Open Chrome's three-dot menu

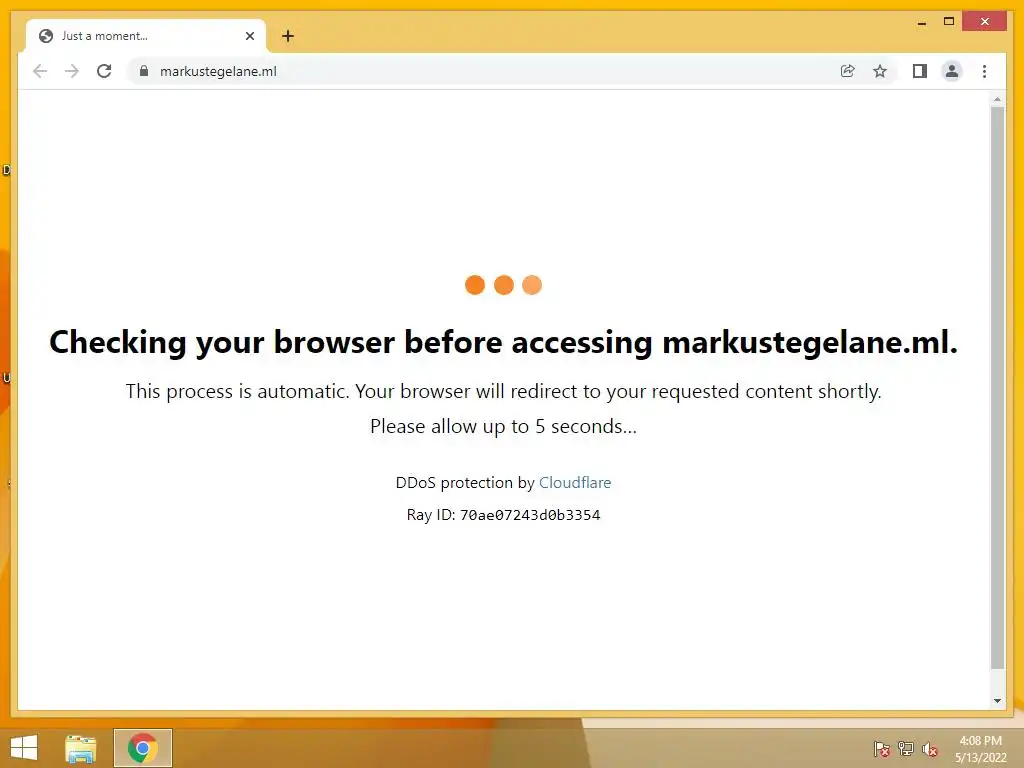pyautogui.click(x=985, y=71)
